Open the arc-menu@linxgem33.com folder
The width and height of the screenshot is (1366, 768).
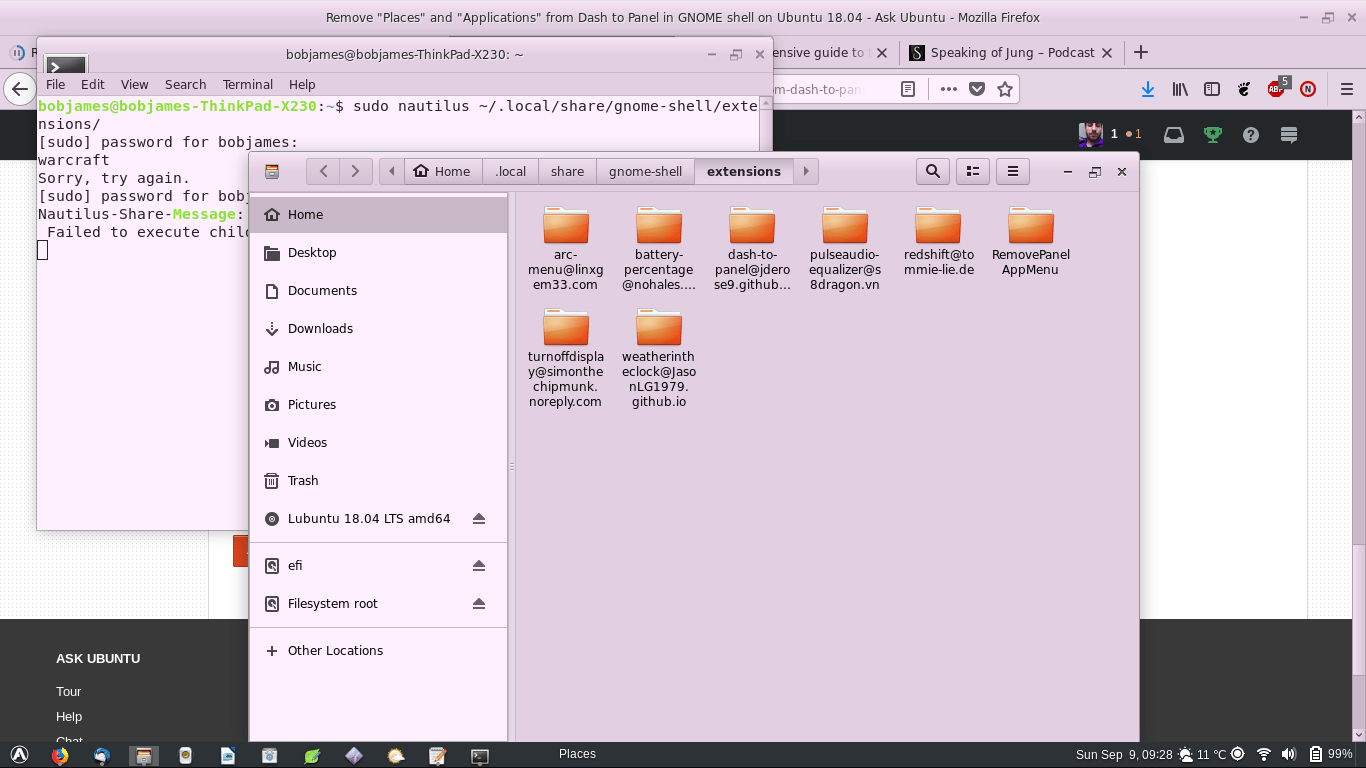(x=566, y=225)
